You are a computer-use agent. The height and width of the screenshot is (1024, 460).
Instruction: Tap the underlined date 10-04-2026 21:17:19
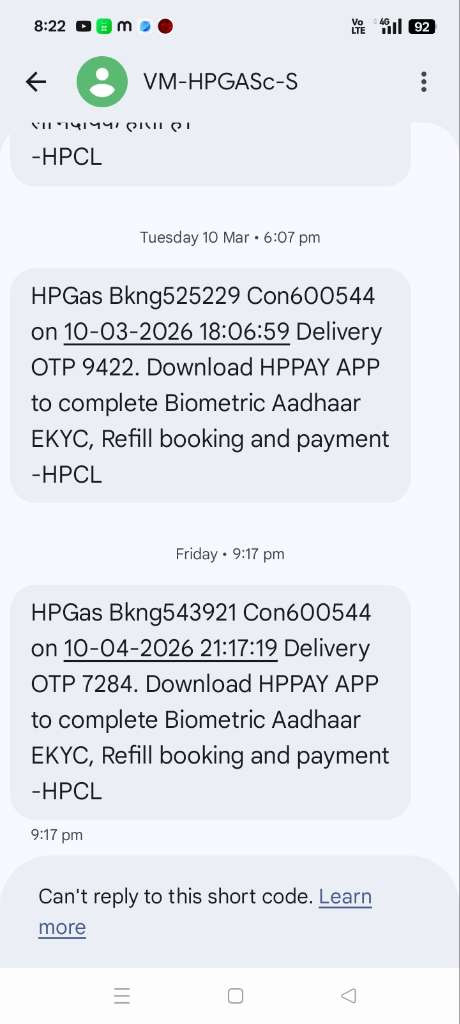click(x=171, y=648)
